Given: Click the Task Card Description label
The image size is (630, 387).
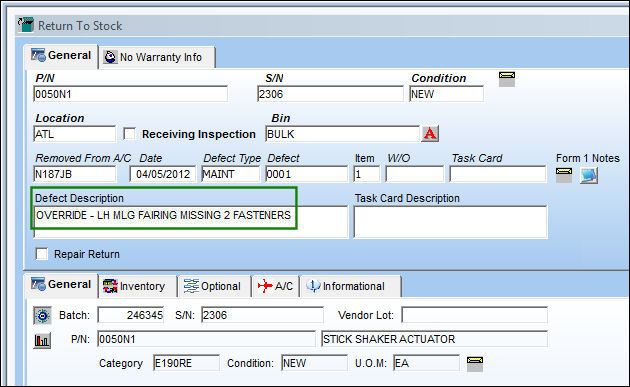Looking at the screenshot, I should click(407, 198).
